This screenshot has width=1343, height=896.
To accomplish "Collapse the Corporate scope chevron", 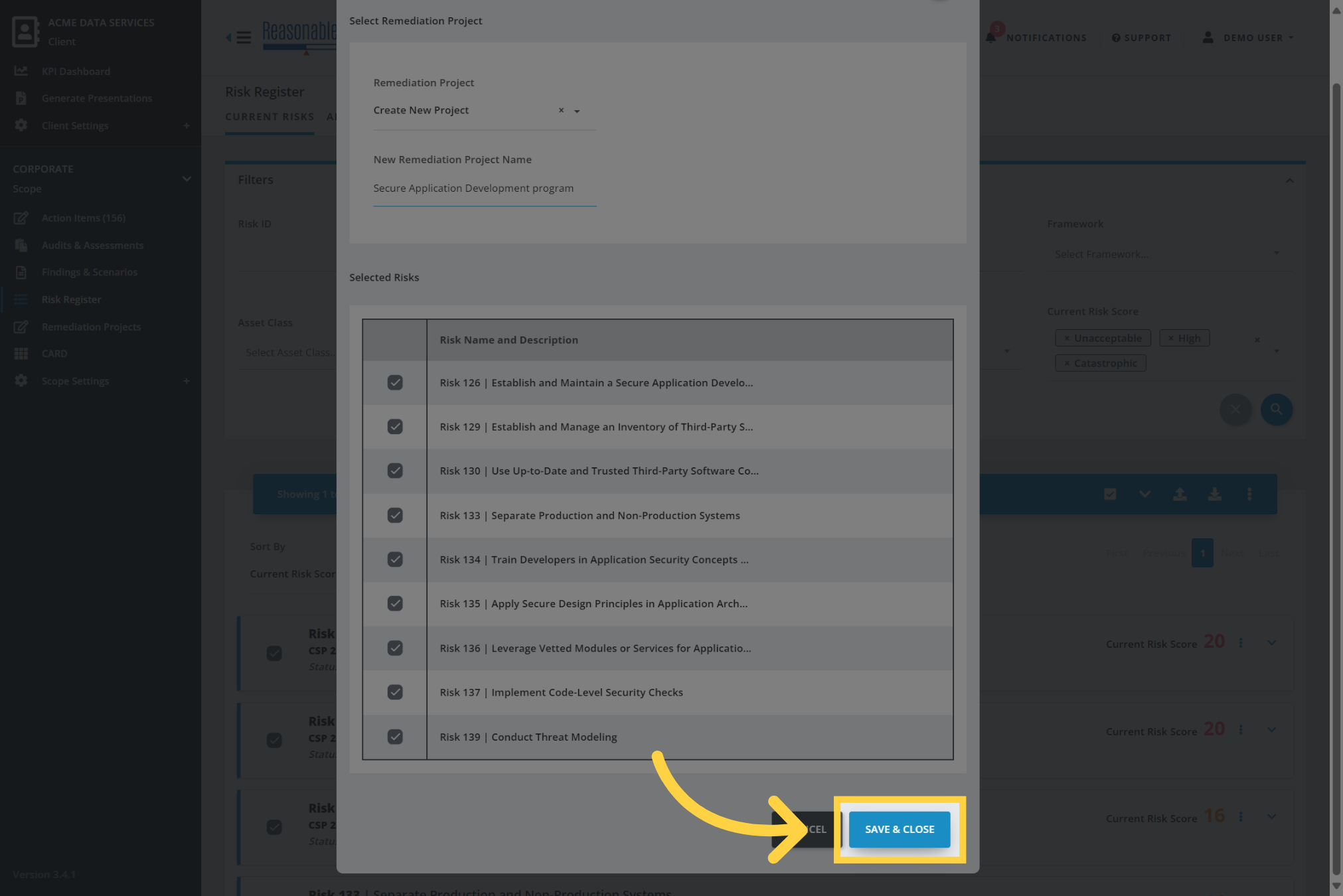I will tap(187, 179).
